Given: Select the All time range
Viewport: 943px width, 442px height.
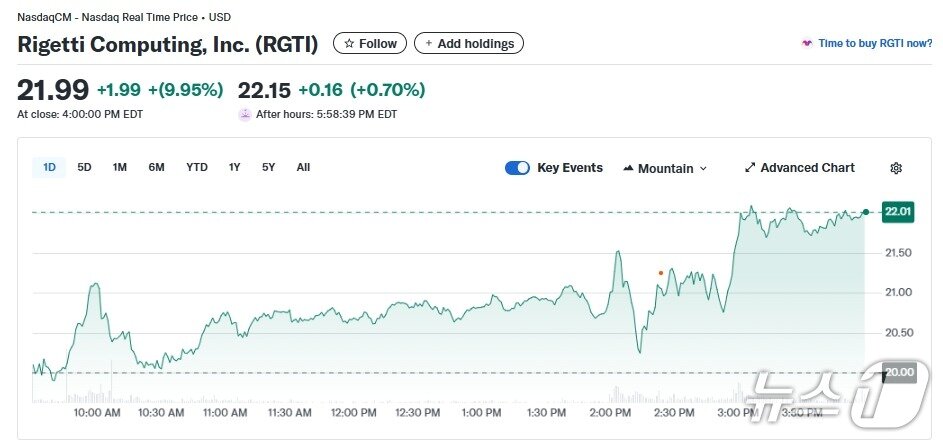Looking at the screenshot, I should [303, 167].
